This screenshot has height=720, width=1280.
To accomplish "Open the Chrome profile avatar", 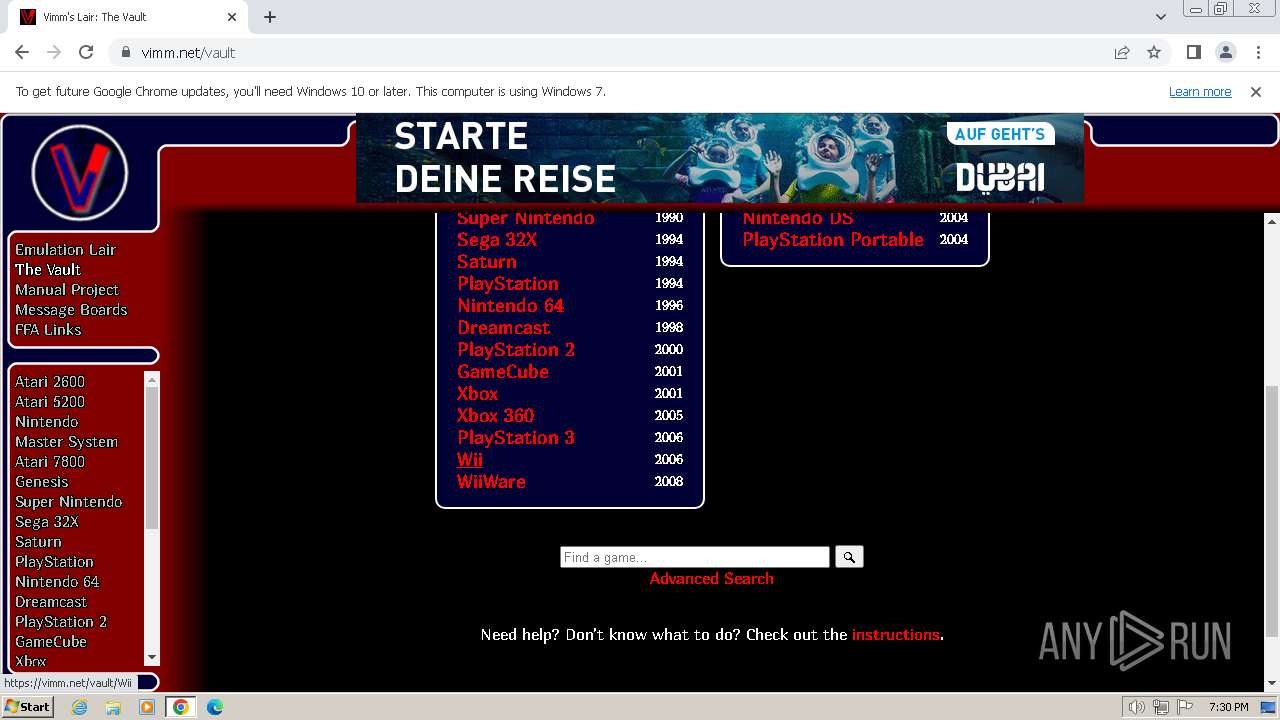I will point(1225,52).
